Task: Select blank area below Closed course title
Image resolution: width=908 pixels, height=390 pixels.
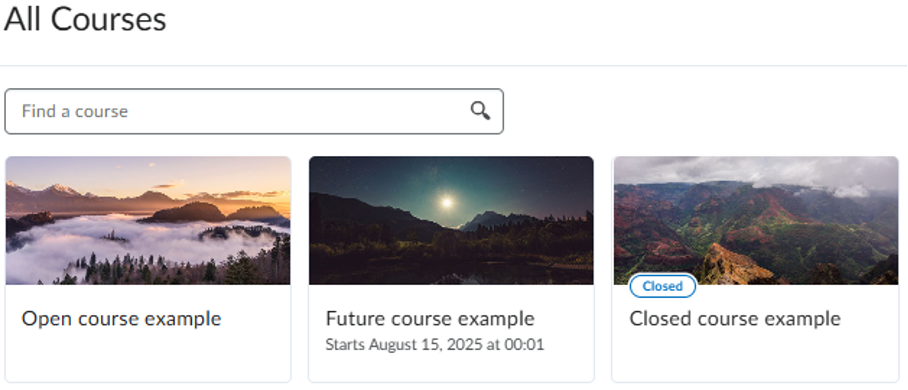Action: click(756, 356)
